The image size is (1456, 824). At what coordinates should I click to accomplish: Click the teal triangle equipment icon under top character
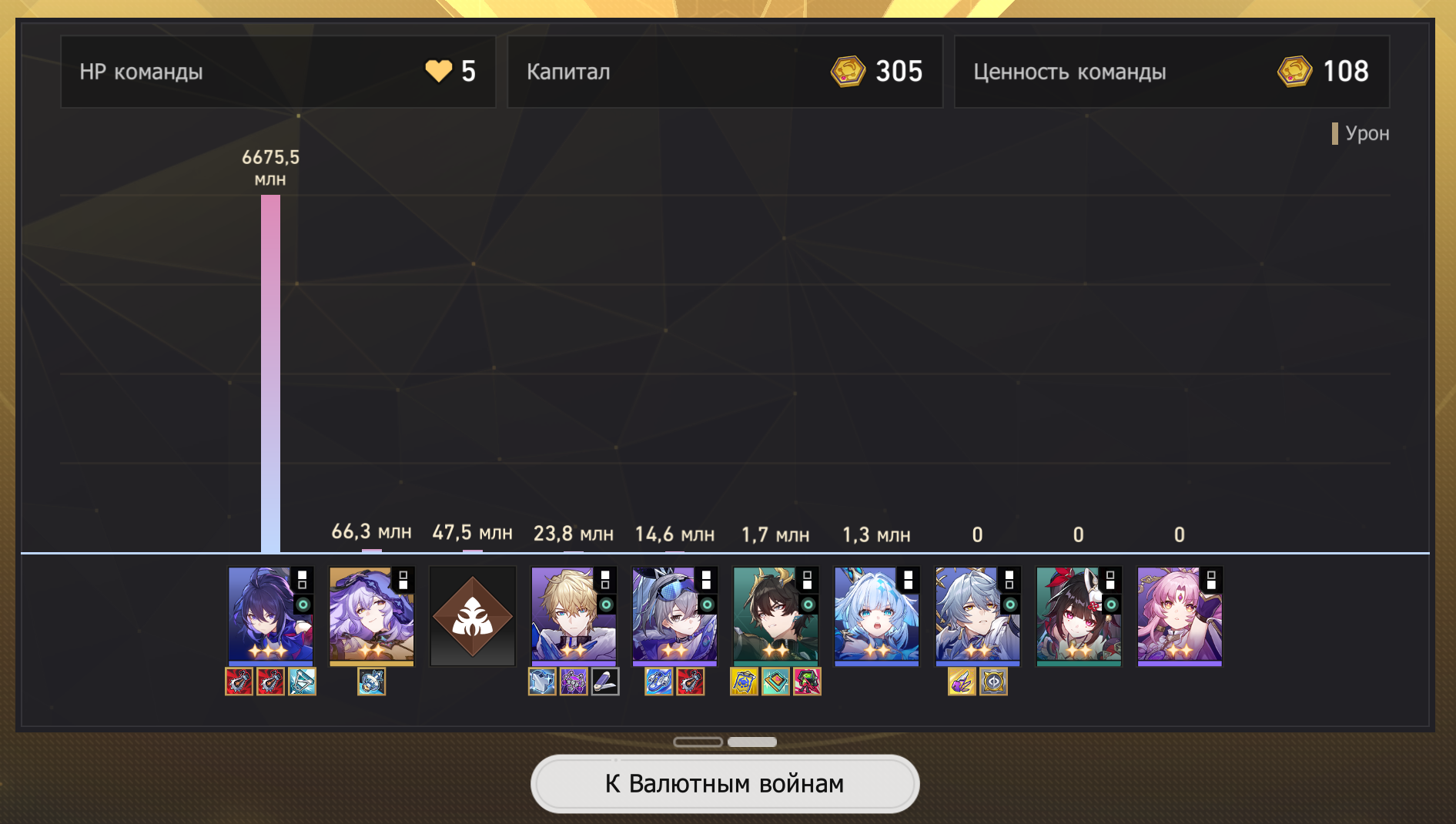(302, 682)
